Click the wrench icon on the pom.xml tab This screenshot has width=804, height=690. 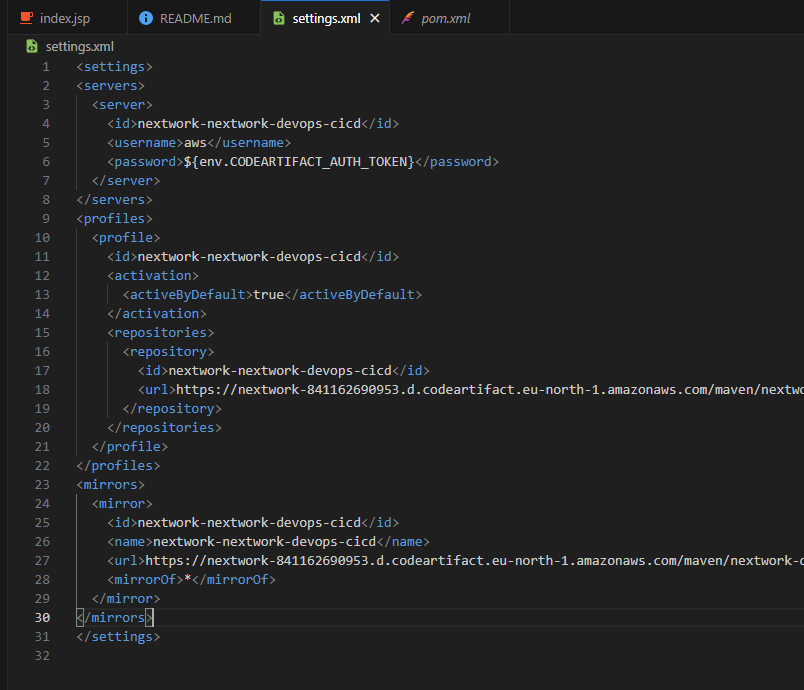click(x=406, y=17)
